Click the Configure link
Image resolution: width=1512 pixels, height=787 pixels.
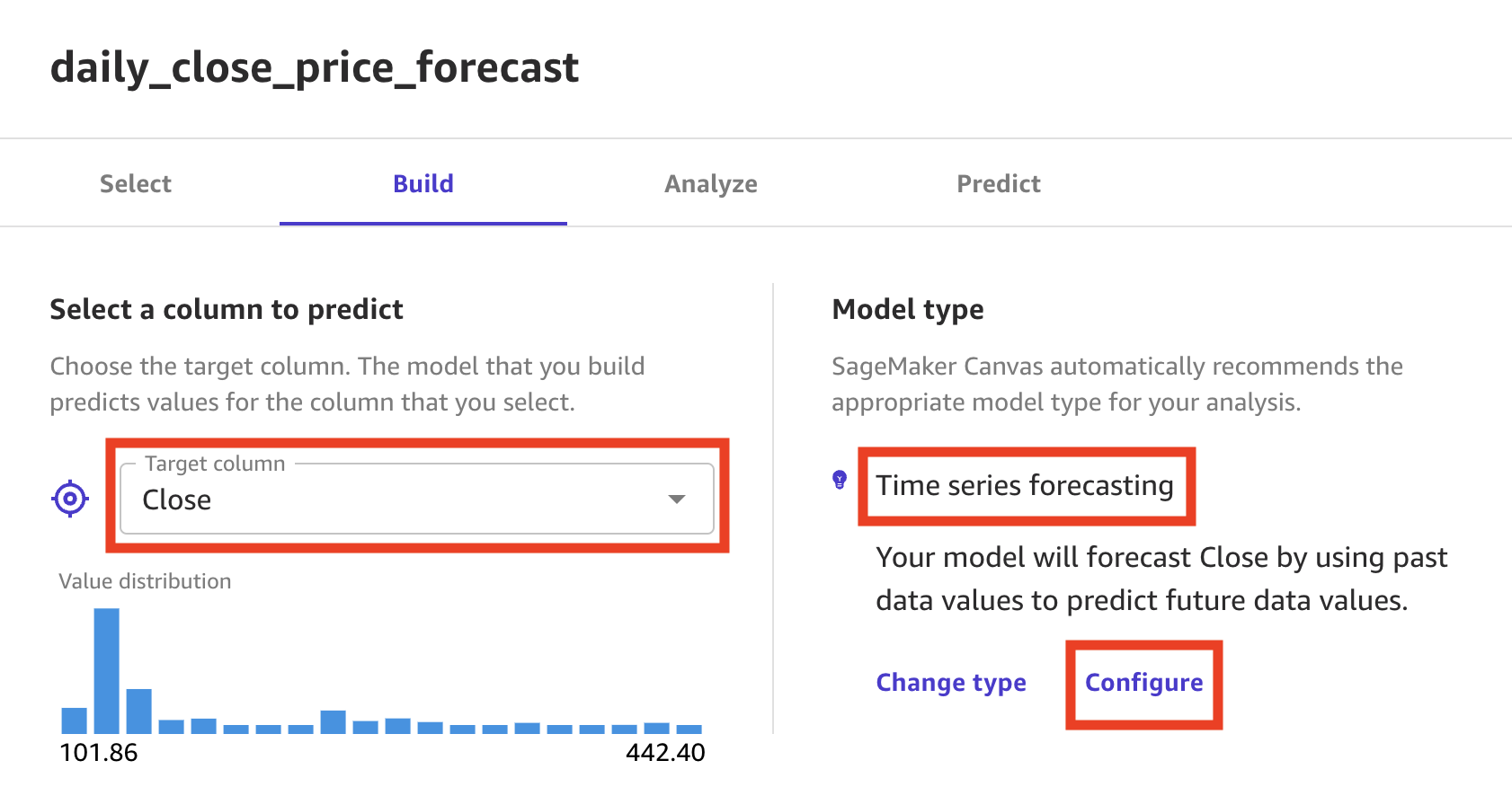coord(1144,683)
